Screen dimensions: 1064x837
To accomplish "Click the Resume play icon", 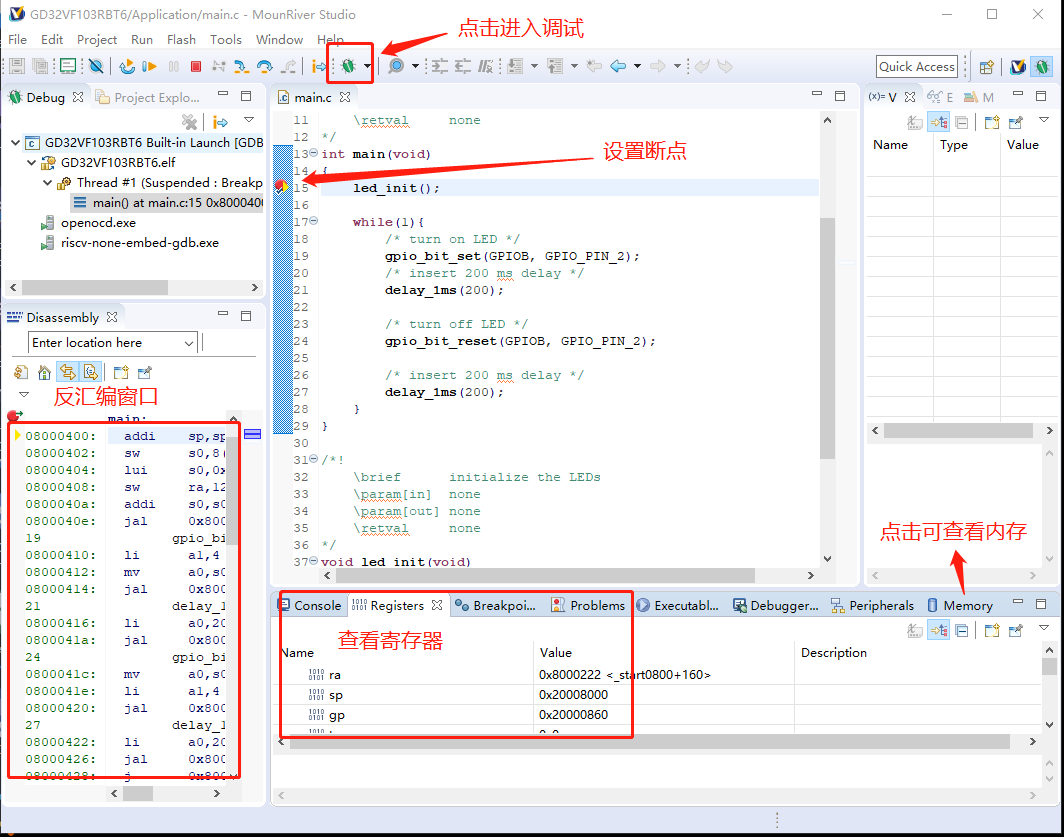I will (x=149, y=66).
